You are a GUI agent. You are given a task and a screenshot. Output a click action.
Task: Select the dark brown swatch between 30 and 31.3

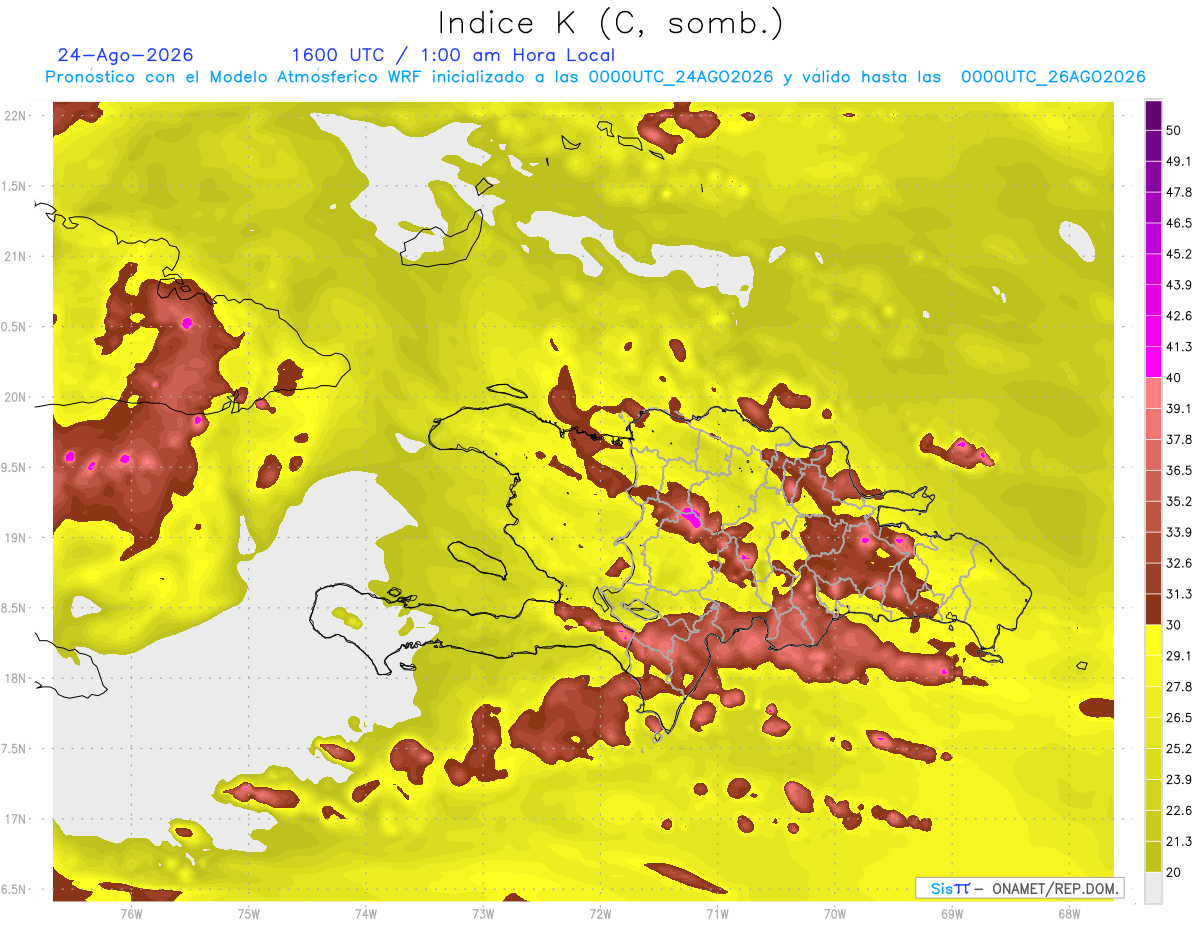[x=1153, y=609]
